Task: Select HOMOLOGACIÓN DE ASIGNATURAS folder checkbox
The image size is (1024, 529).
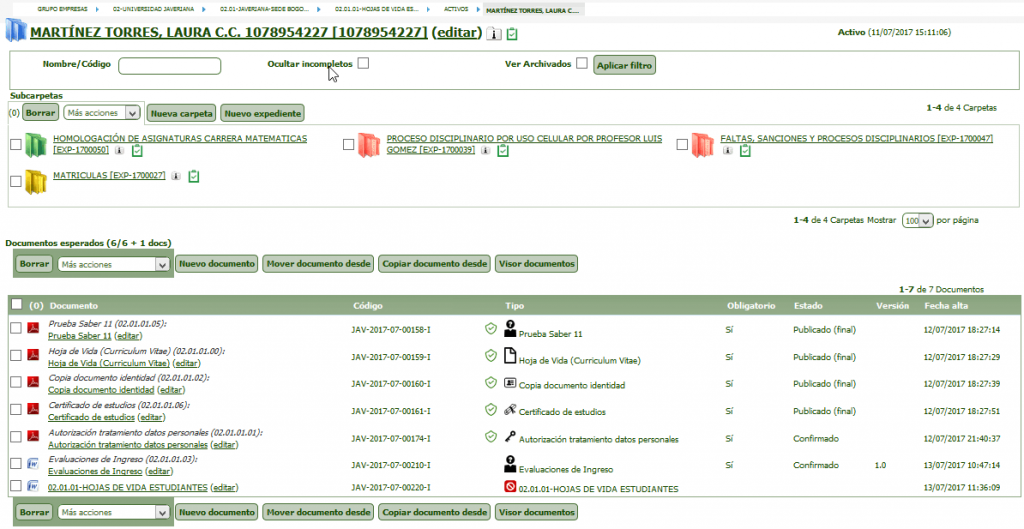Action: tap(16, 145)
